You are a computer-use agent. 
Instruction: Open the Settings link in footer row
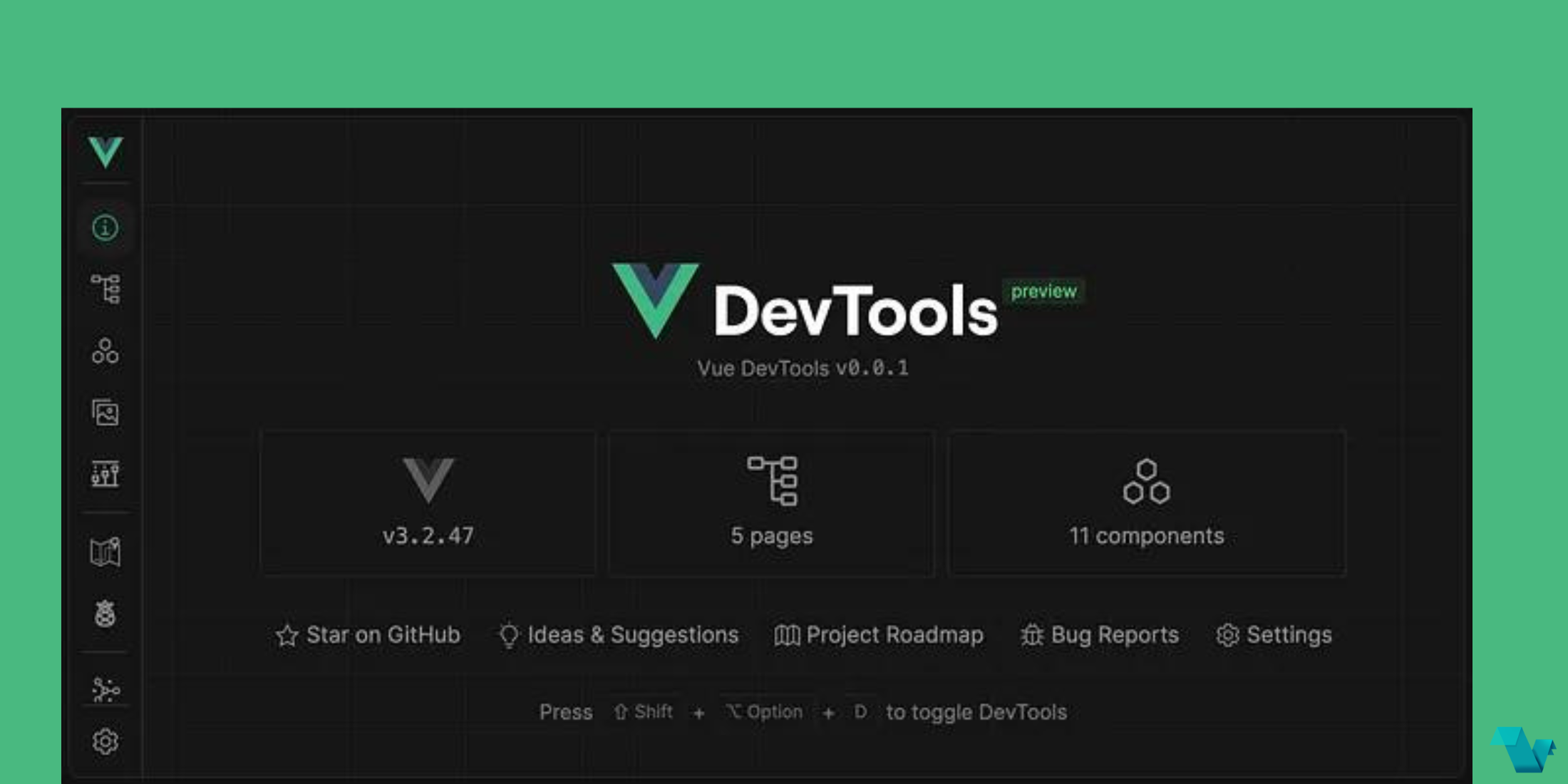coord(1274,634)
